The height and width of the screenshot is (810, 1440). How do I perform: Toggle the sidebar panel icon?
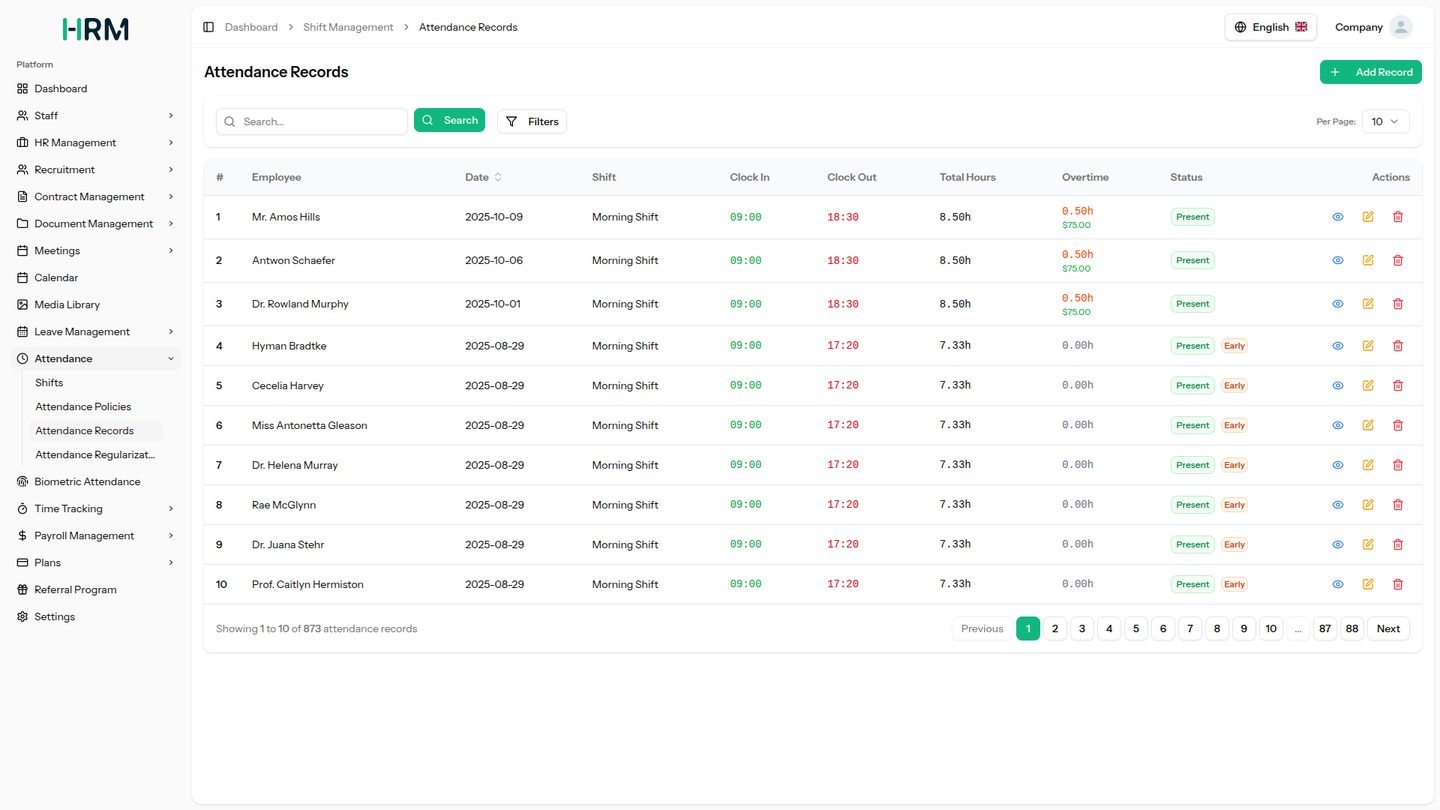(x=208, y=27)
